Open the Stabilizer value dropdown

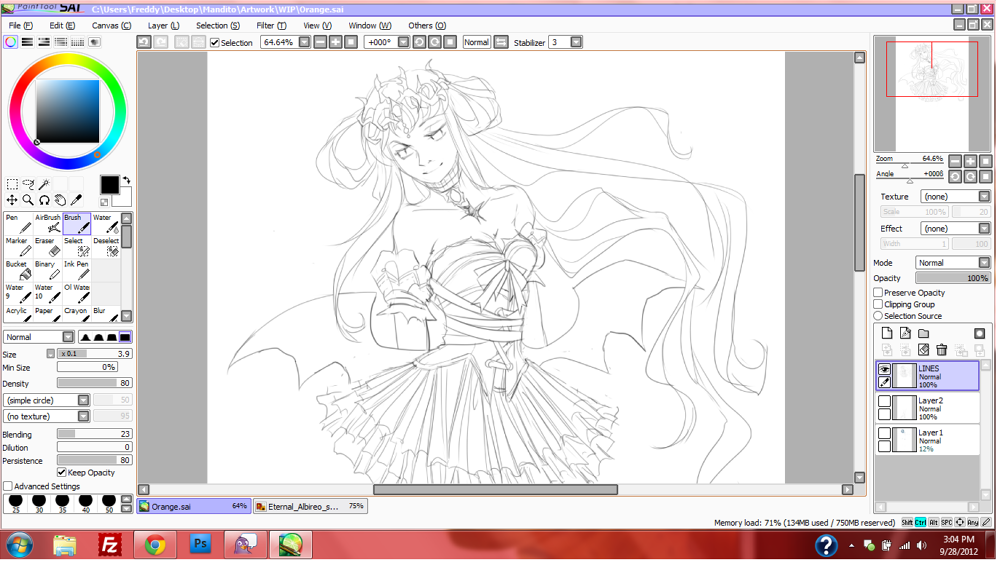(578, 43)
